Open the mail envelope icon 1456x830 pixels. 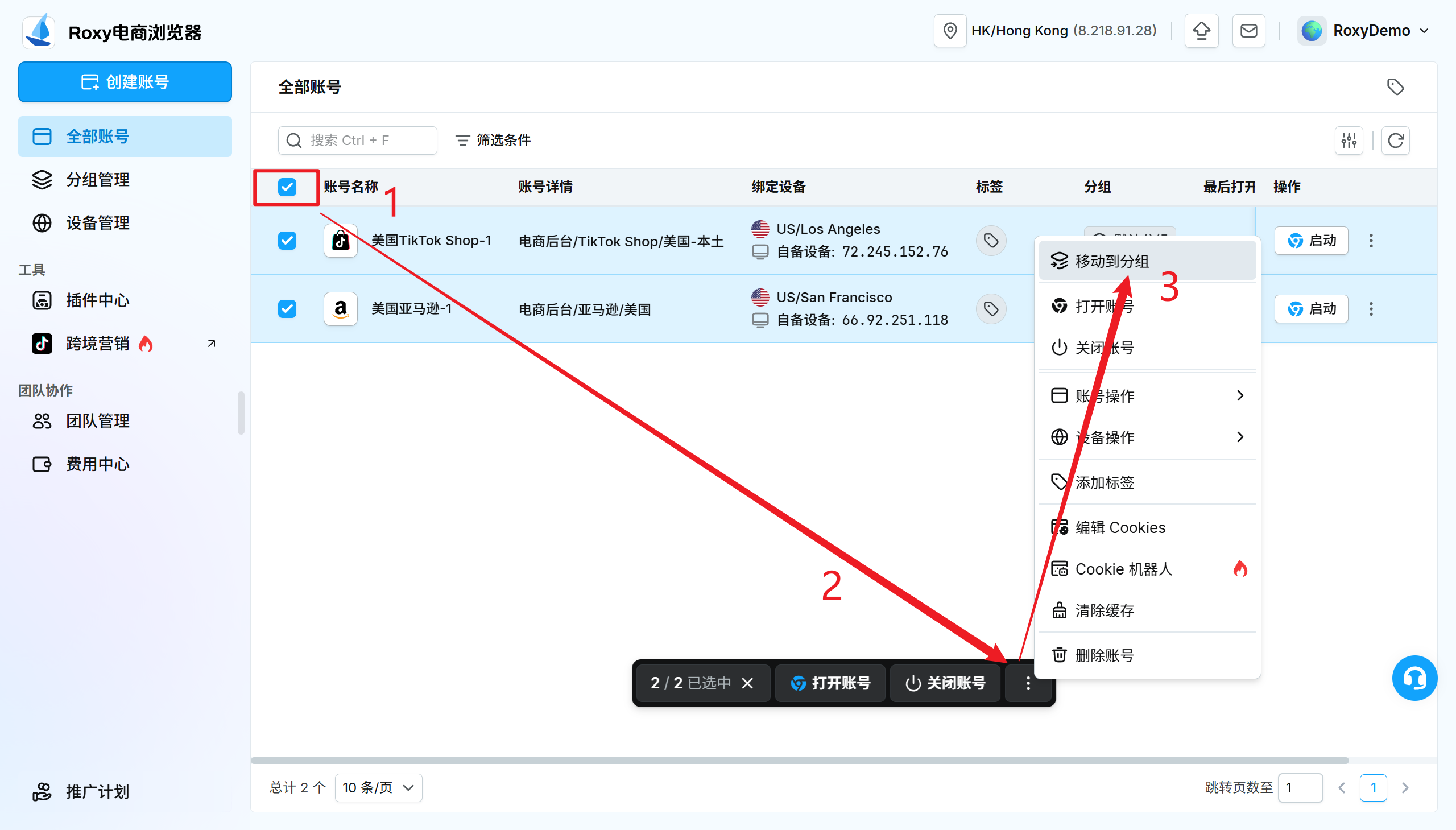[x=1248, y=31]
